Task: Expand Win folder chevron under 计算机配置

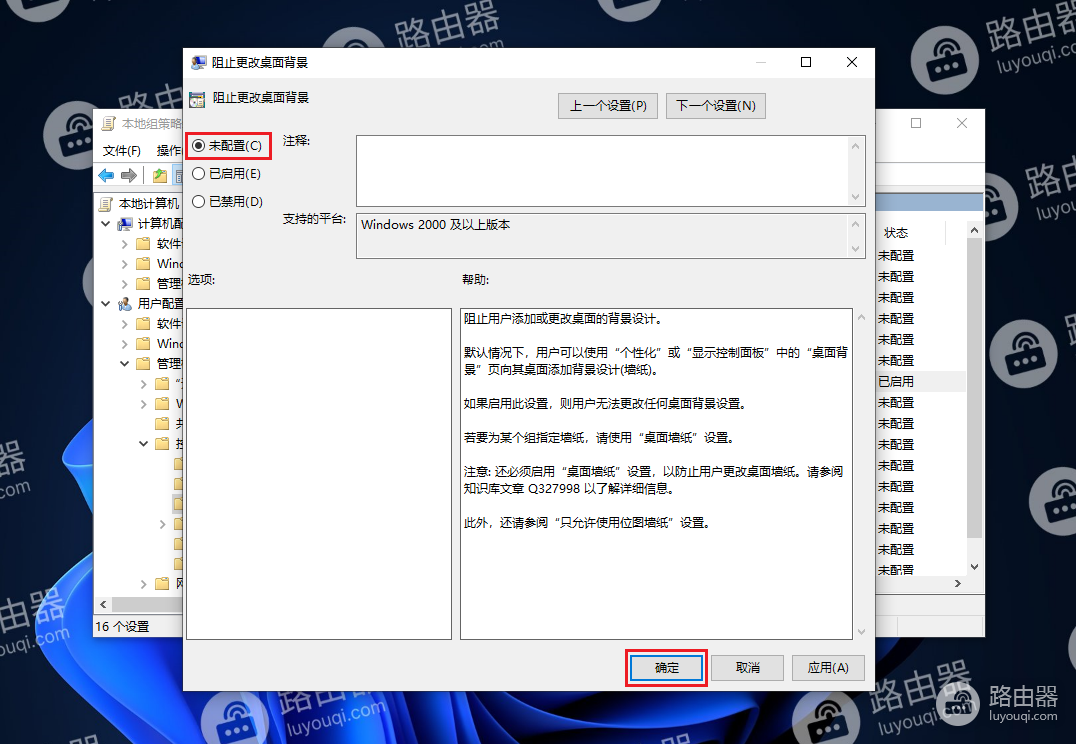Action: (124, 264)
